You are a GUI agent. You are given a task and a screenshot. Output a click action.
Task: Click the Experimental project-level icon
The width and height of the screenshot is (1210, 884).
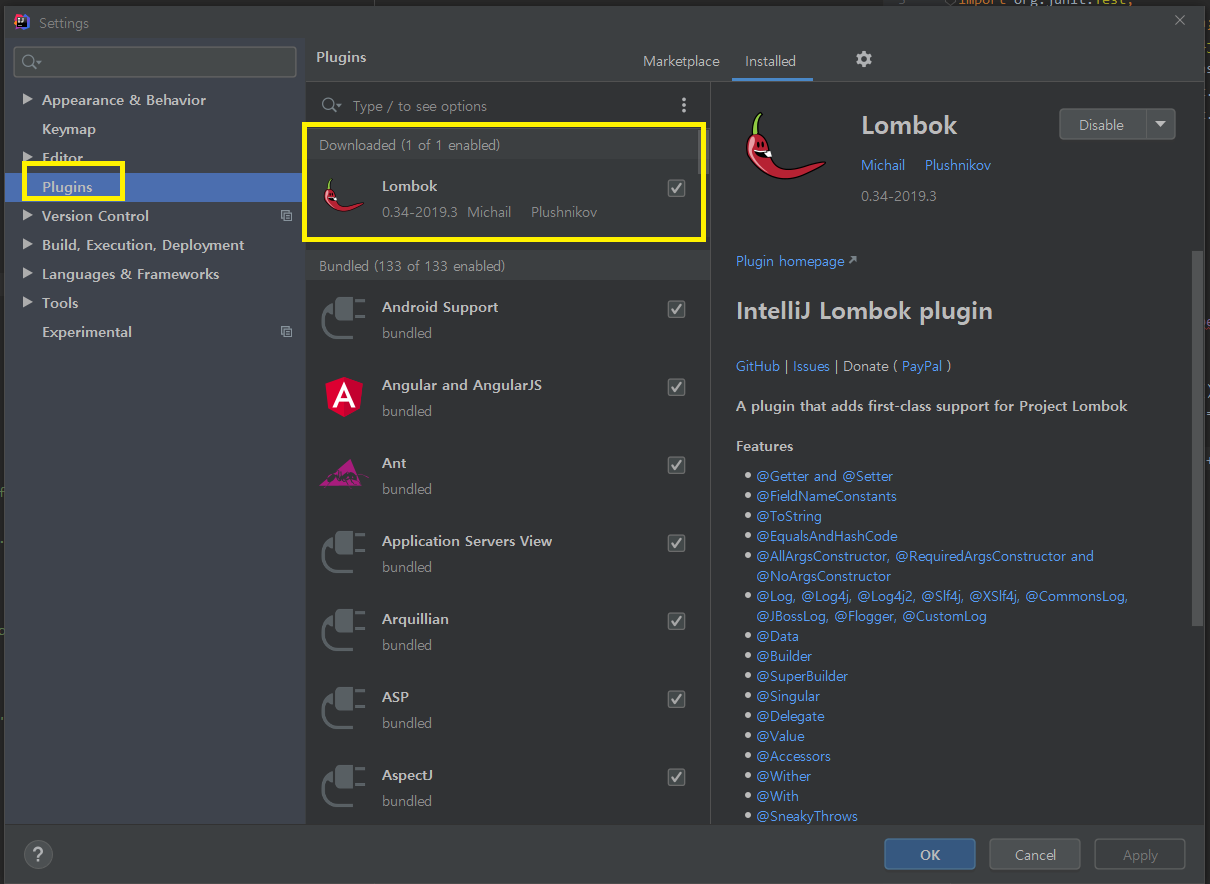[x=286, y=332]
